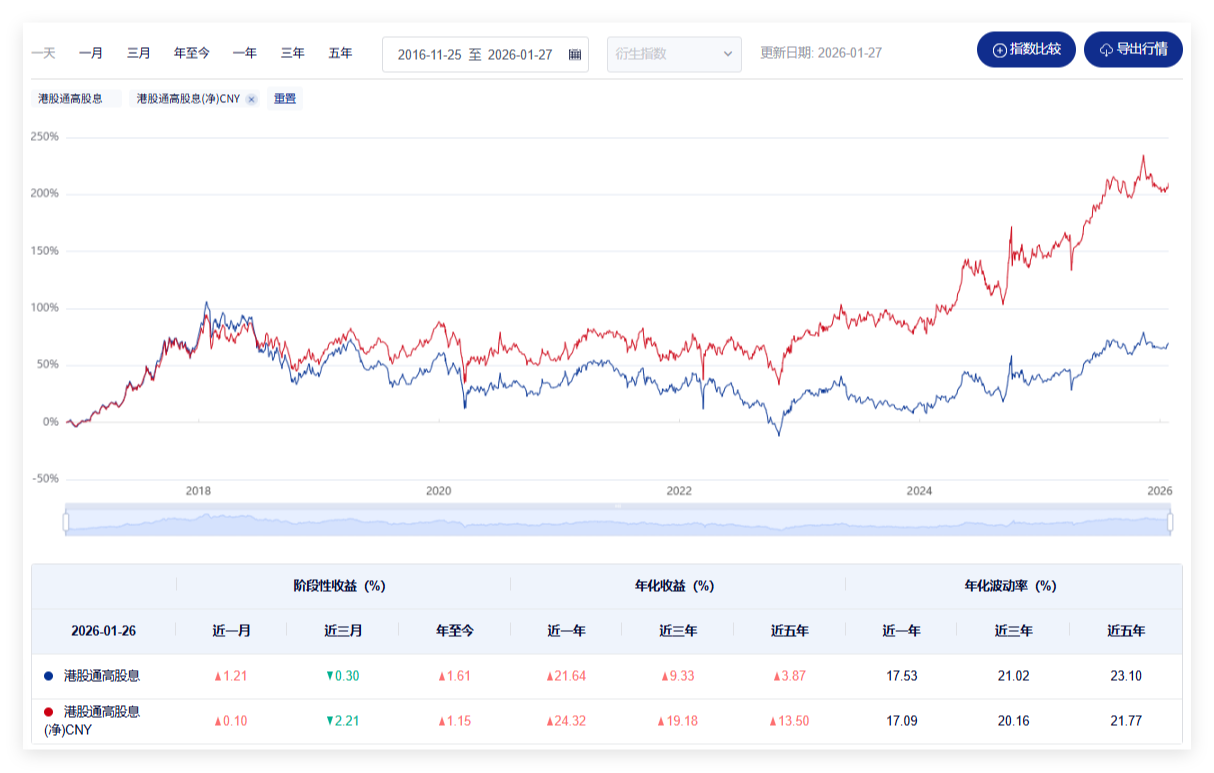Choose the 五年 period tab
Screen dimensions: 1214x773
pyautogui.click(x=341, y=53)
